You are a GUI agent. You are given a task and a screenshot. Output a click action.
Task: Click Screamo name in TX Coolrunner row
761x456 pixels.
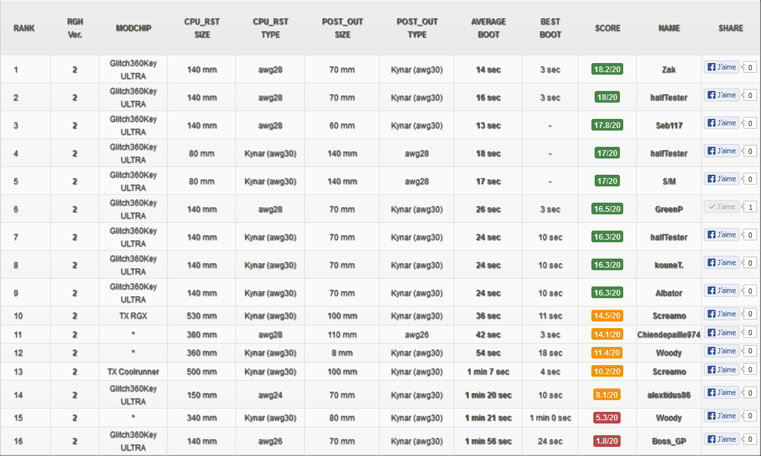(x=669, y=372)
